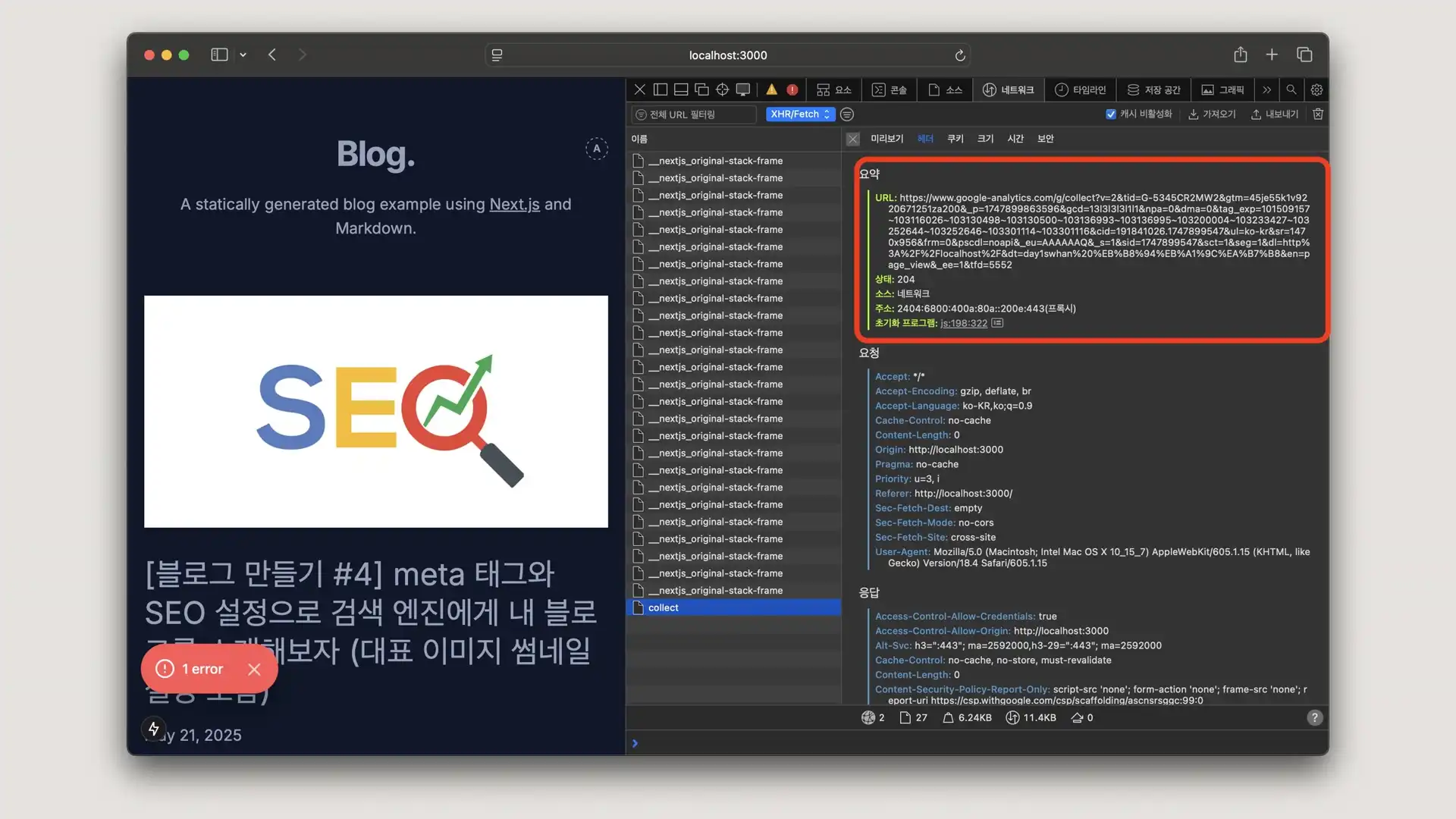Open device settings monitor icon

[x=743, y=89]
